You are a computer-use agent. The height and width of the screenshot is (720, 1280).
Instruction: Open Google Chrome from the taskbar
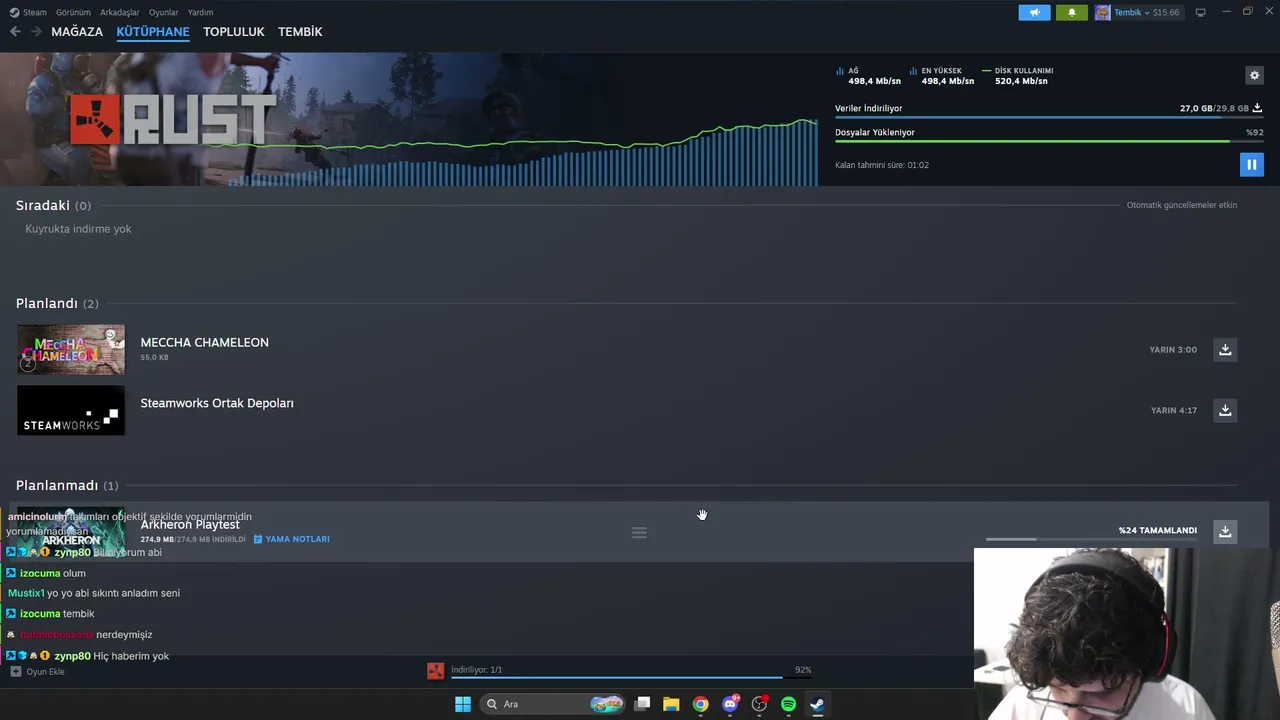point(700,704)
